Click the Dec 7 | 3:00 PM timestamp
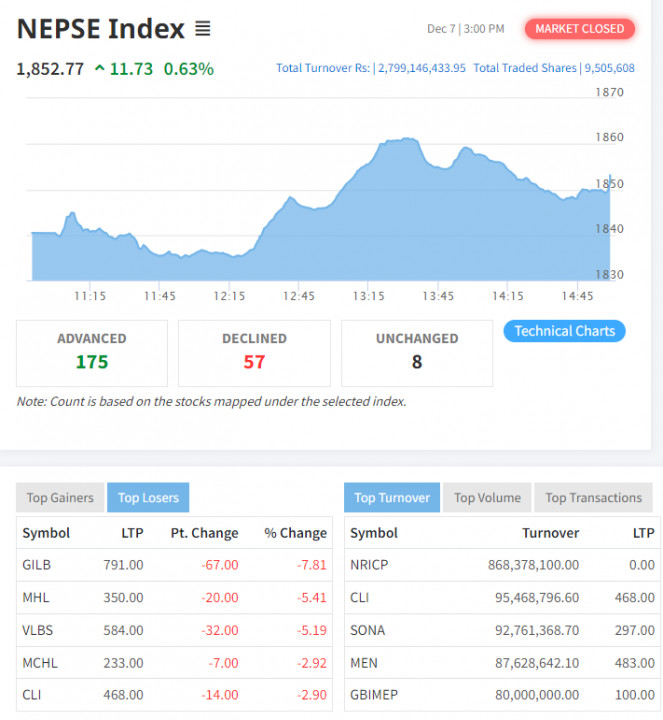The image size is (663, 720). tap(466, 29)
